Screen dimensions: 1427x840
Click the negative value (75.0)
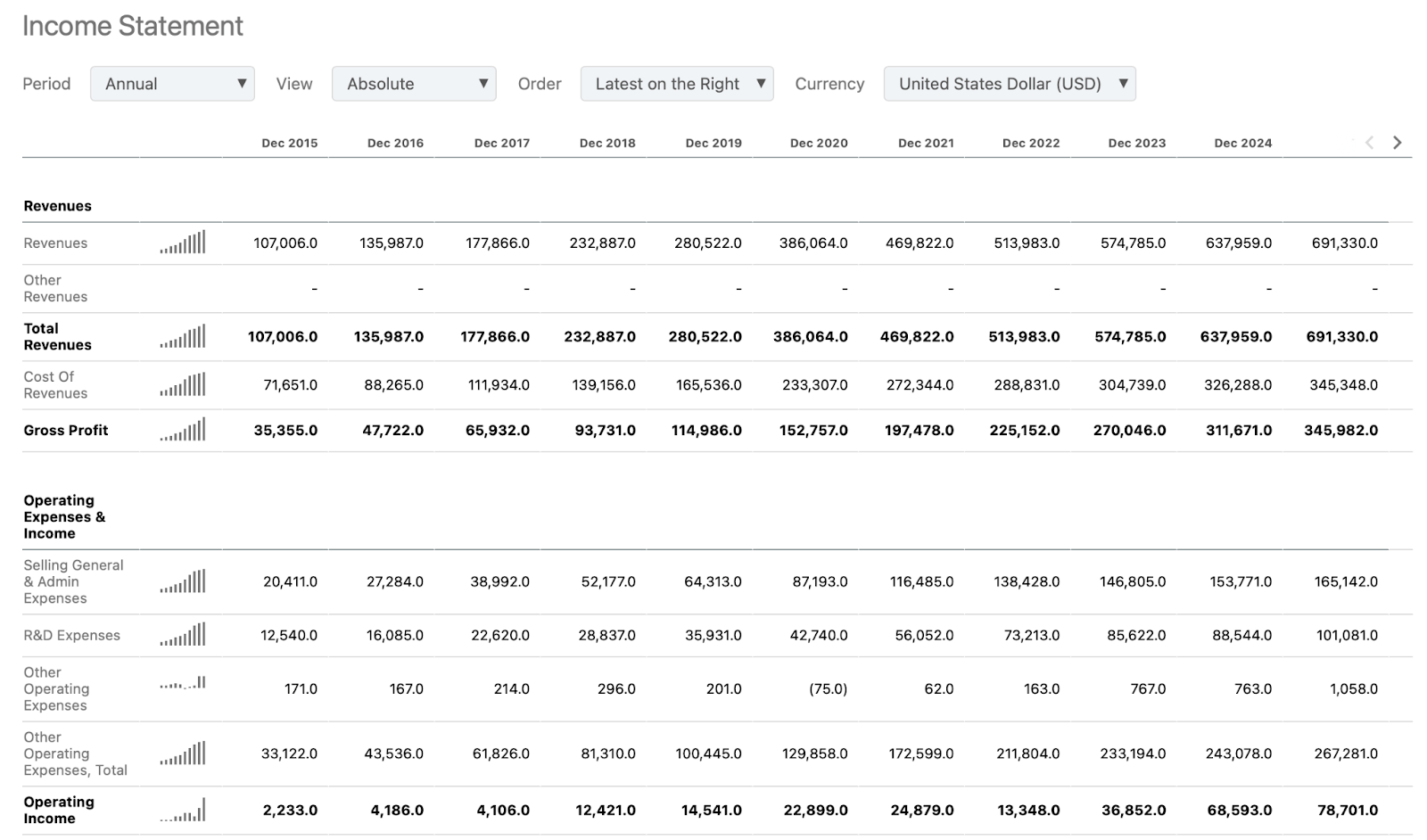(828, 688)
